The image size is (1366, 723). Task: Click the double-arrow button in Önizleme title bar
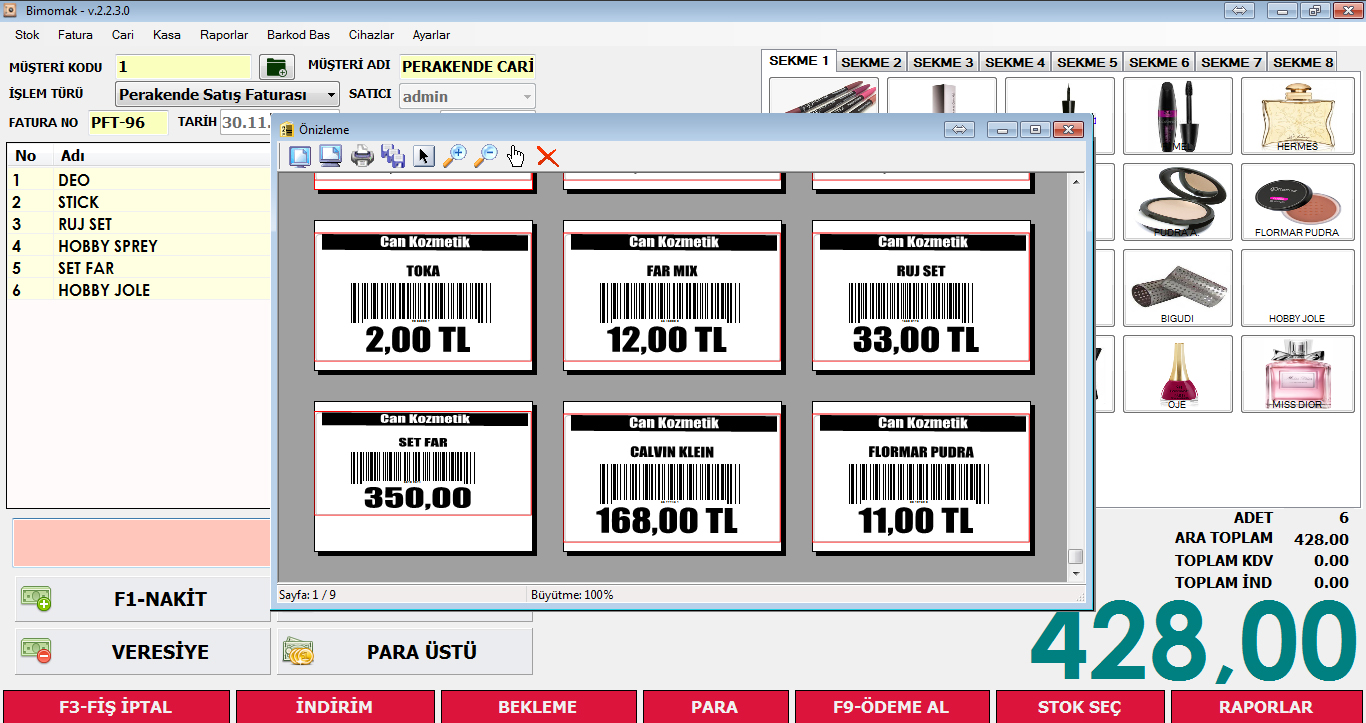959,129
